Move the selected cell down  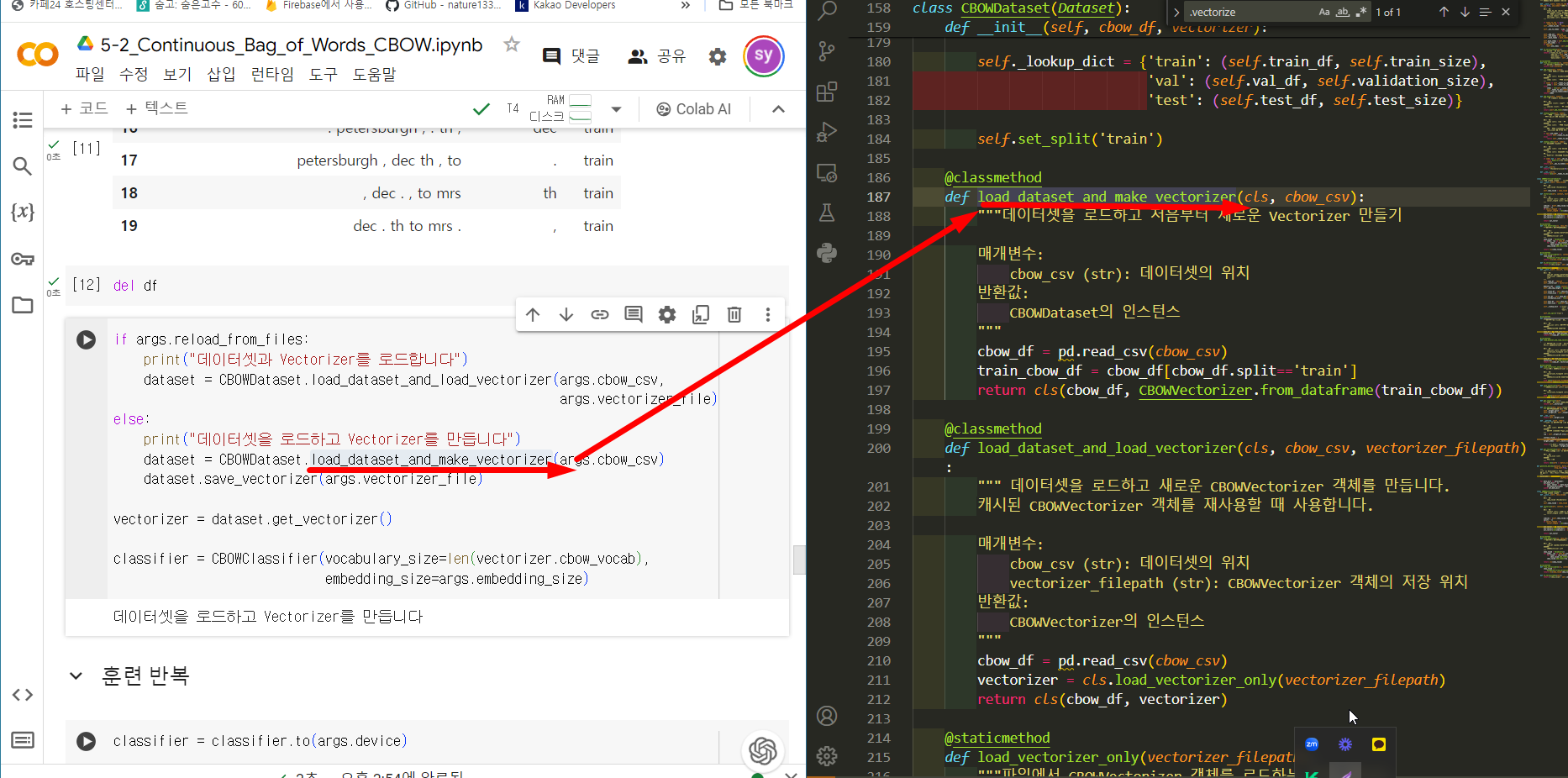tap(566, 314)
